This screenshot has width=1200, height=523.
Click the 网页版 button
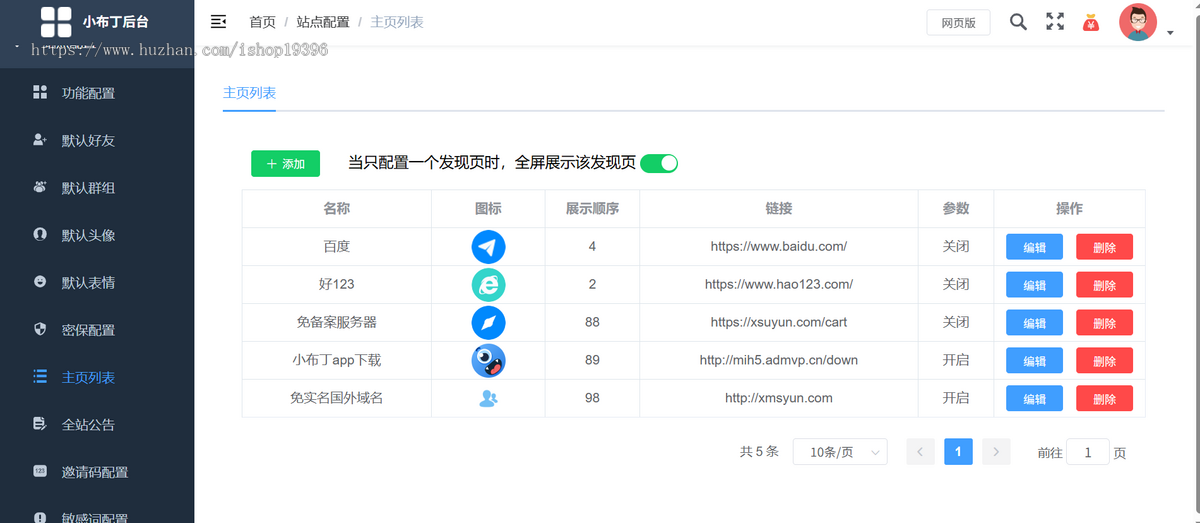click(x=958, y=23)
